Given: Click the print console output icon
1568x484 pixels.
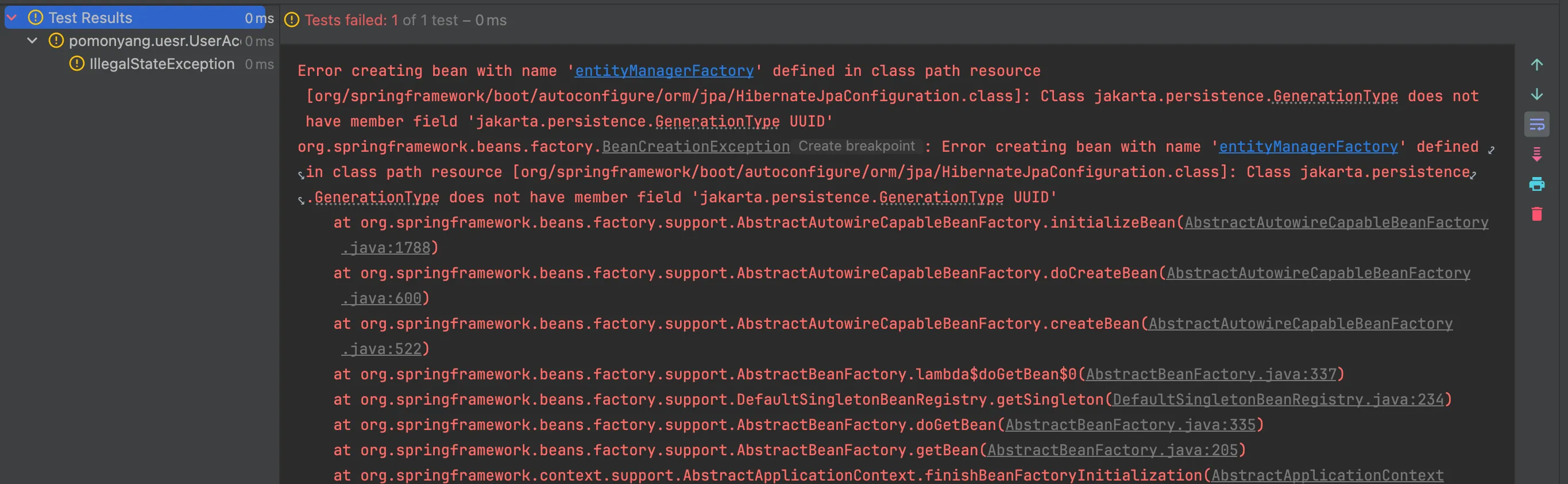Looking at the screenshot, I should 1536,184.
